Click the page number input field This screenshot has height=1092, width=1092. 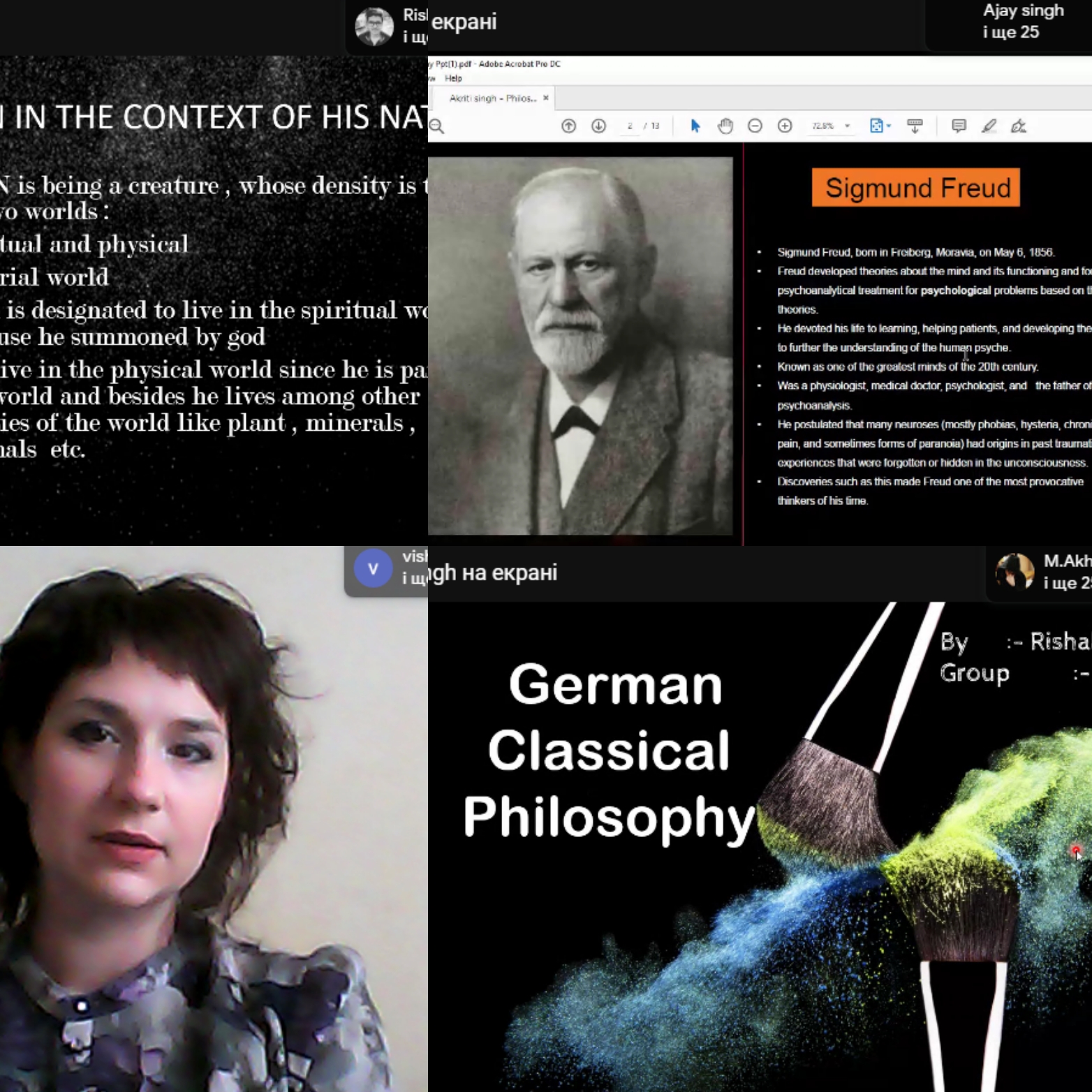tap(630, 126)
